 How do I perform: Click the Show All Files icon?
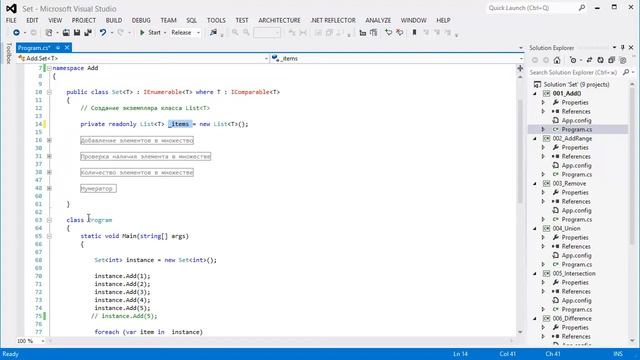click(x=623, y=60)
